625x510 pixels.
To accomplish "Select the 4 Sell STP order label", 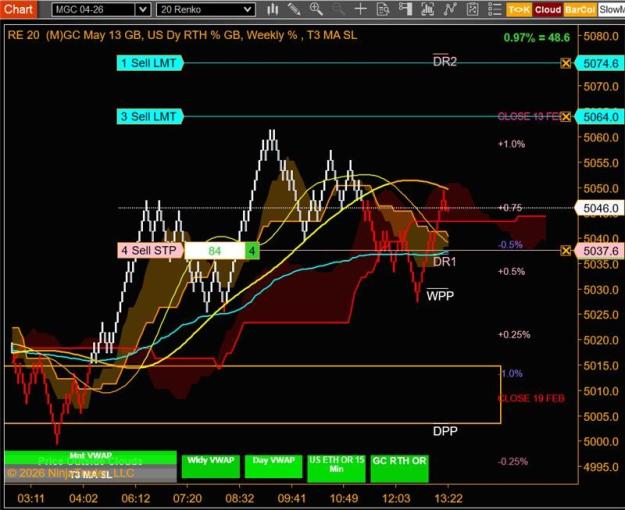I will coord(150,250).
